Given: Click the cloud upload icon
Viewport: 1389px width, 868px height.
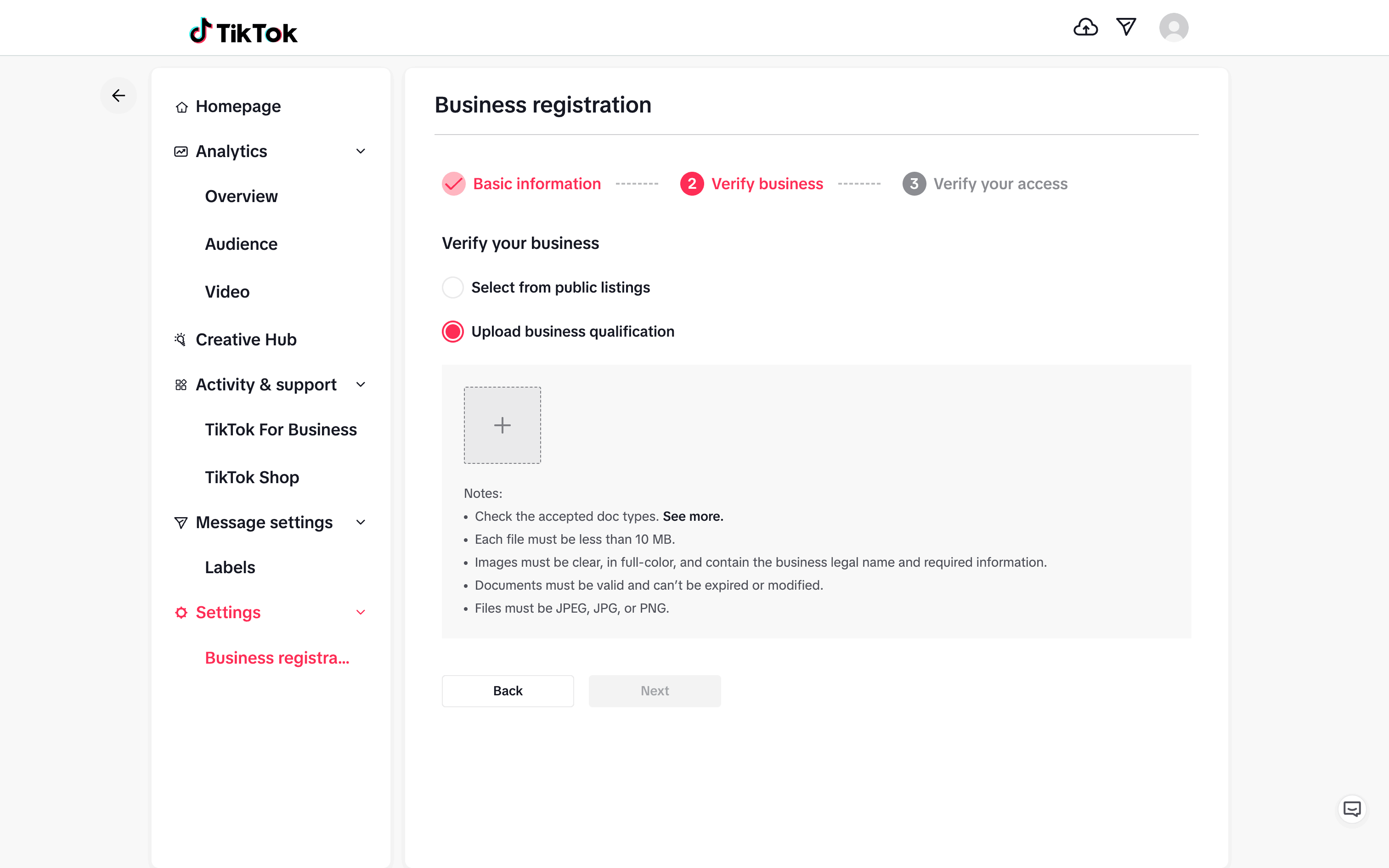Looking at the screenshot, I should pos(1085,27).
